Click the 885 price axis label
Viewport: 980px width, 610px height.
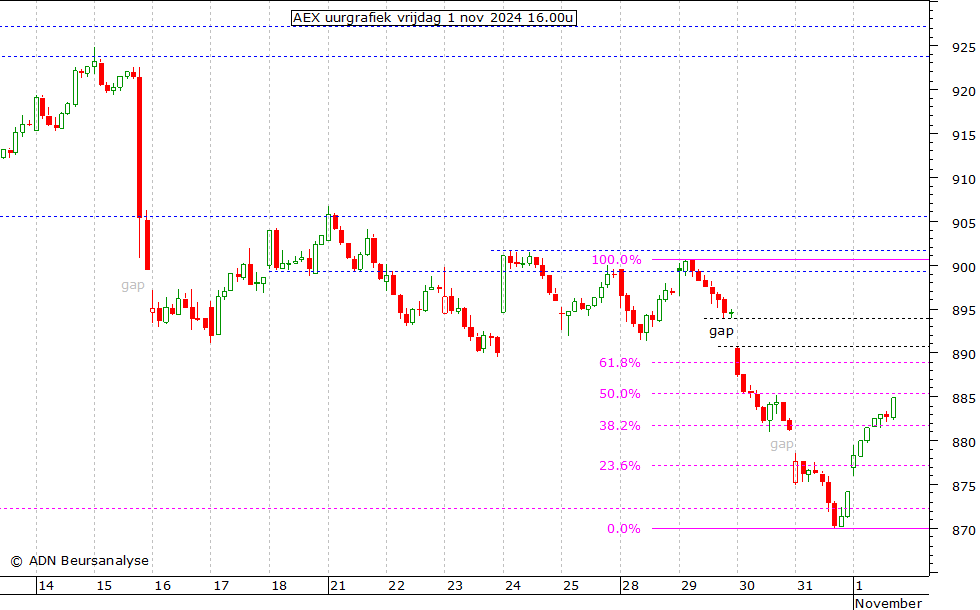click(x=963, y=398)
